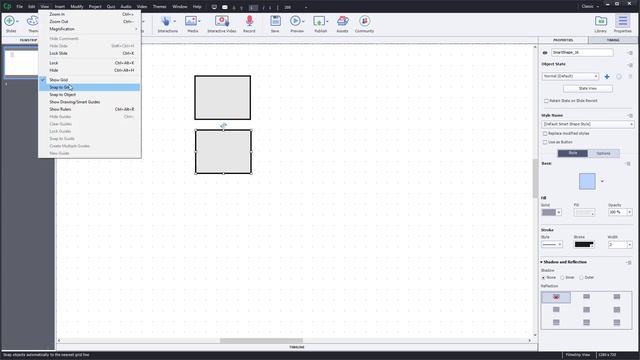Open the Solid fill type dropdown
Screen dimensions: 640x360
[x=559, y=212]
